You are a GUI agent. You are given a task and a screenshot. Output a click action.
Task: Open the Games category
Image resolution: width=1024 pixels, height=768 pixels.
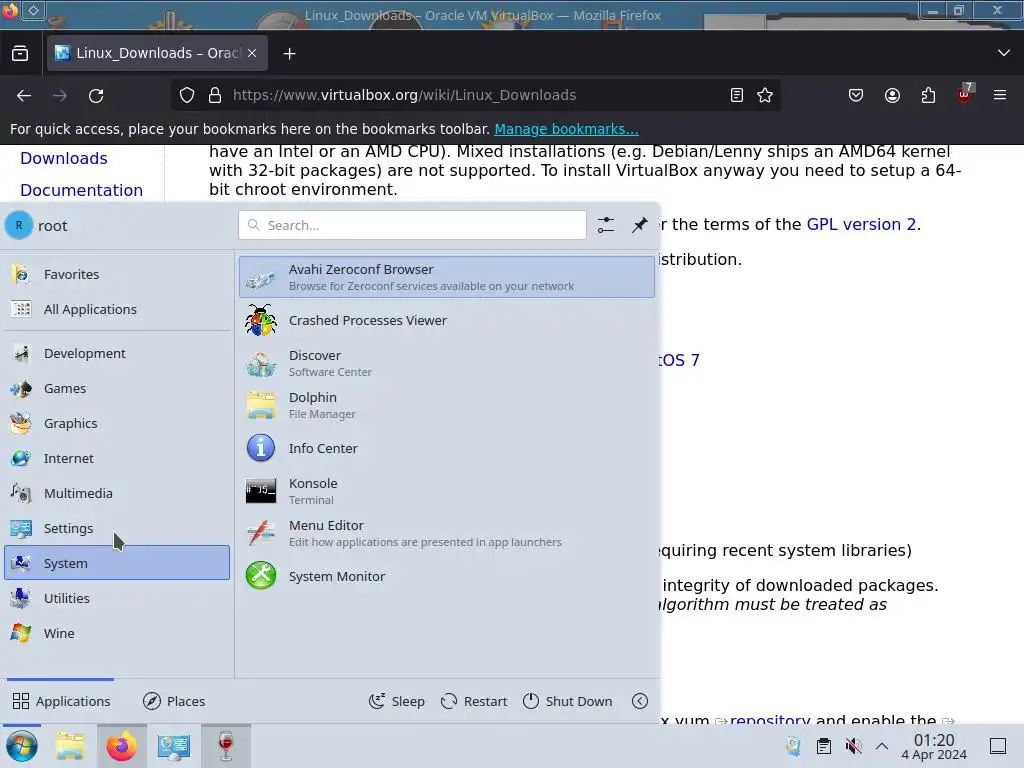(117, 388)
